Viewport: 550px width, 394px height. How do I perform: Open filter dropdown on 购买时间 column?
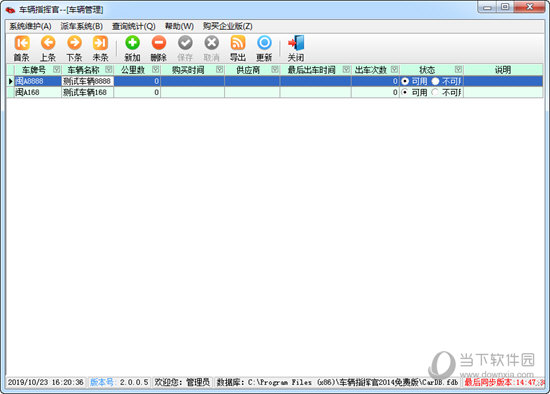(x=220, y=69)
